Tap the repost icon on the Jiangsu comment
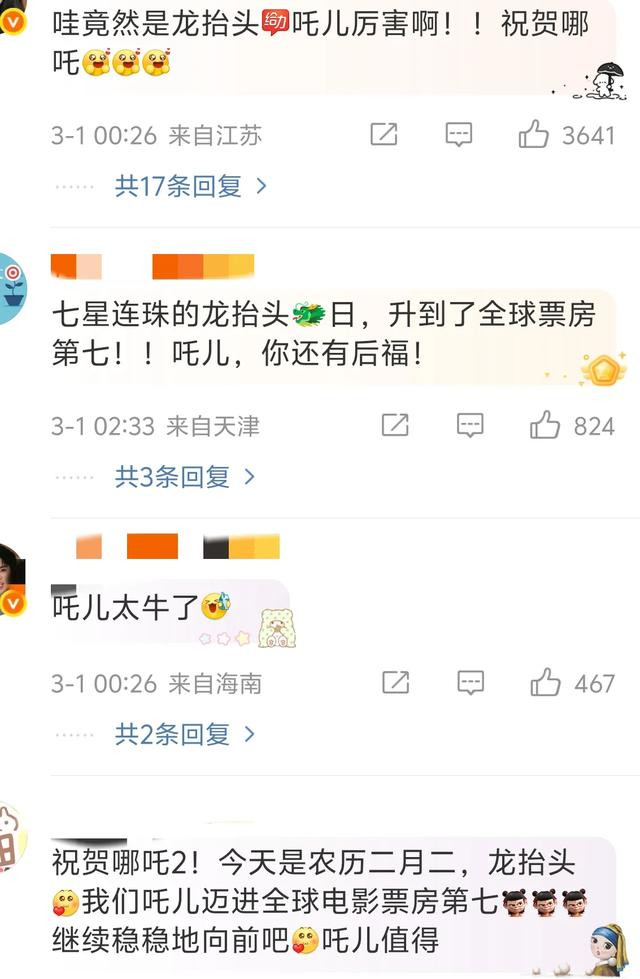This screenshot has height=979, width=640. 384,134
